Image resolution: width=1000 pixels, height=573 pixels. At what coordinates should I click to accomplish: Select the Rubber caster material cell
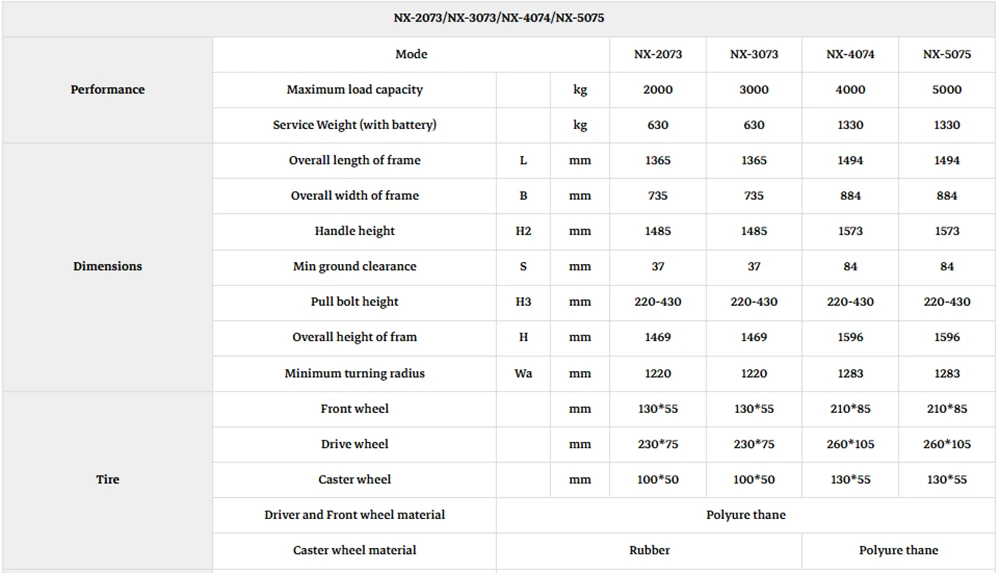tap(649, 551)
